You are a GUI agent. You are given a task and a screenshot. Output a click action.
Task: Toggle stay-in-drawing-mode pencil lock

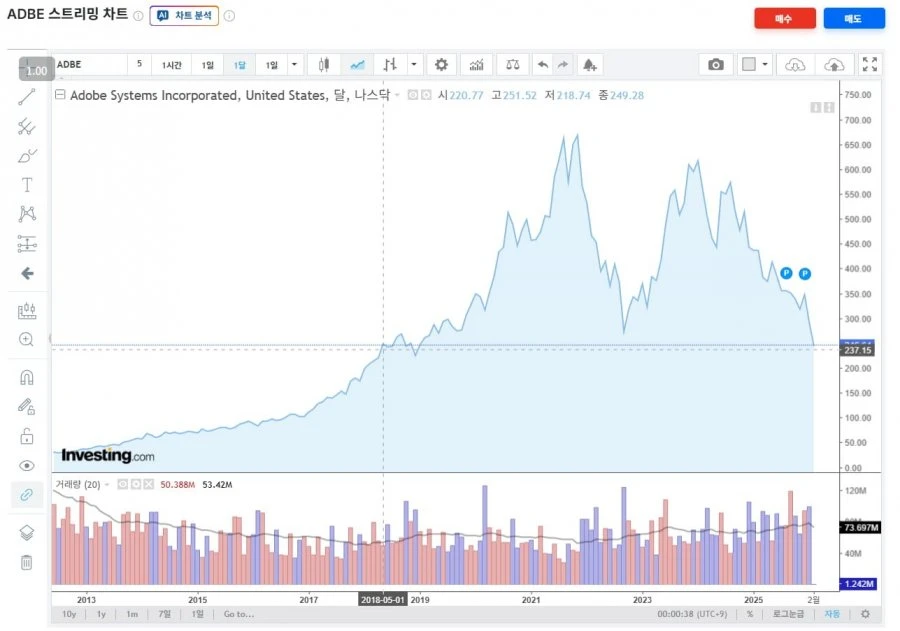point(26,407)
